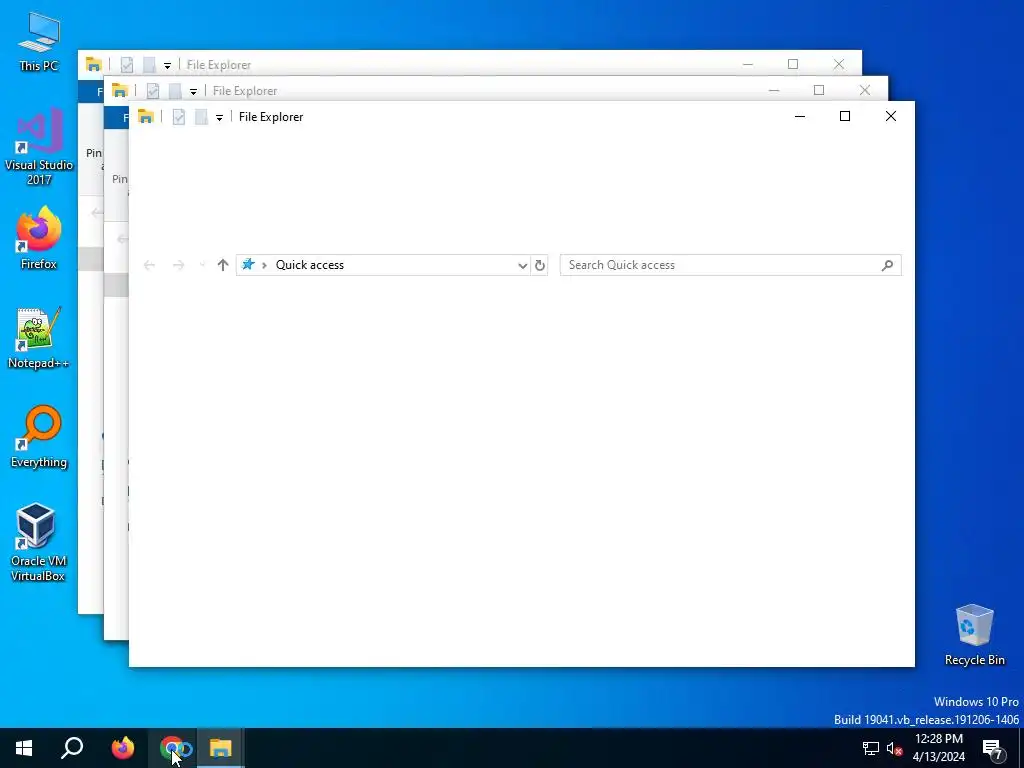Open the Windows Start menu

(x=24, y=748)
